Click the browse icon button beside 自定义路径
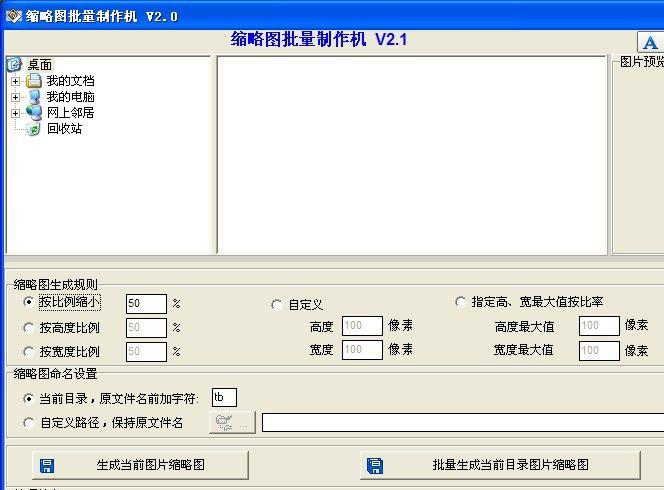664x490 pixels. tap(232, 422)
